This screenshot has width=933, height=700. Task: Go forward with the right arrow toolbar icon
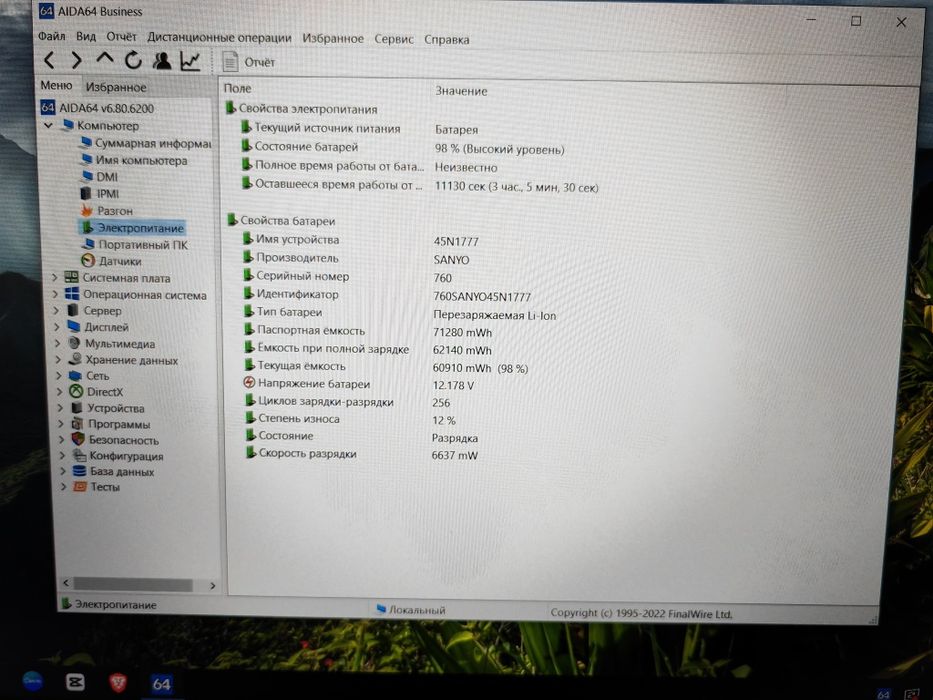click(x=76, y=60)
